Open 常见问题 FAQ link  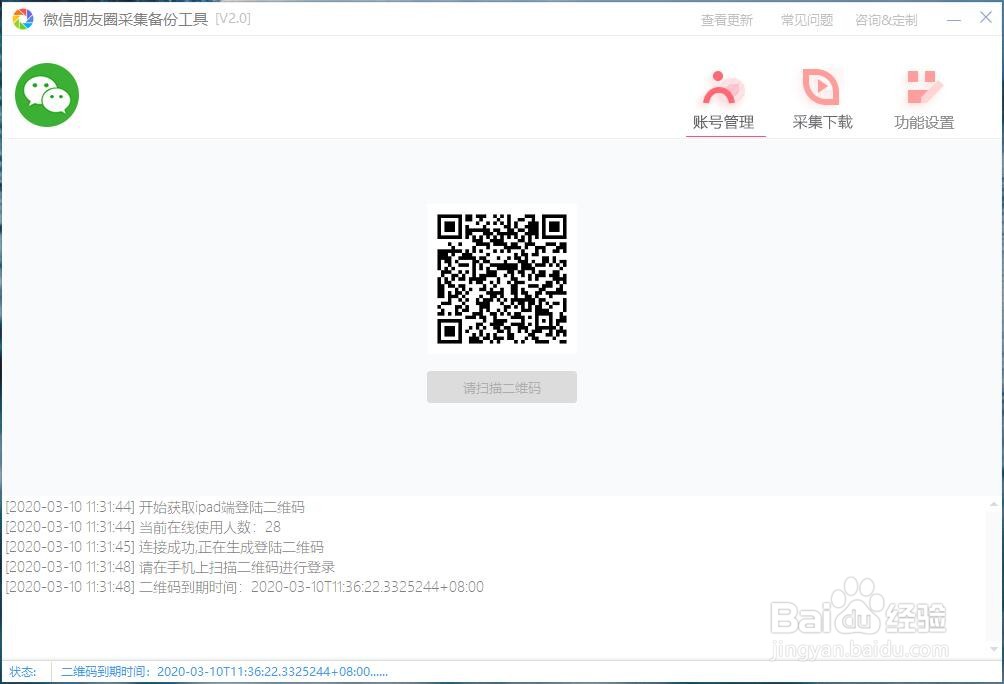pyautogui.click(x=807, y=20)
